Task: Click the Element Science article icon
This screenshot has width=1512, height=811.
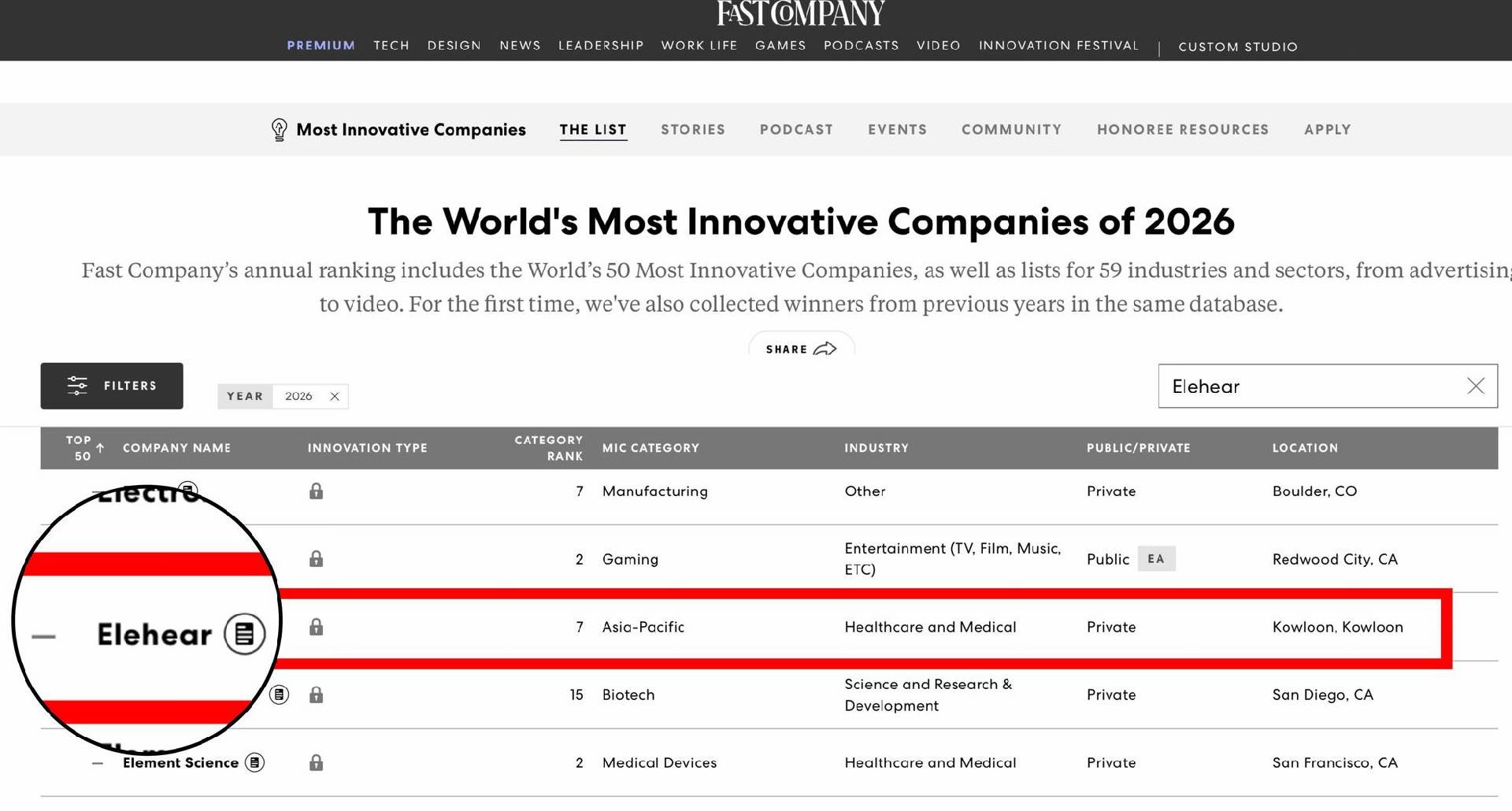Action: click(x=254, y=762)
